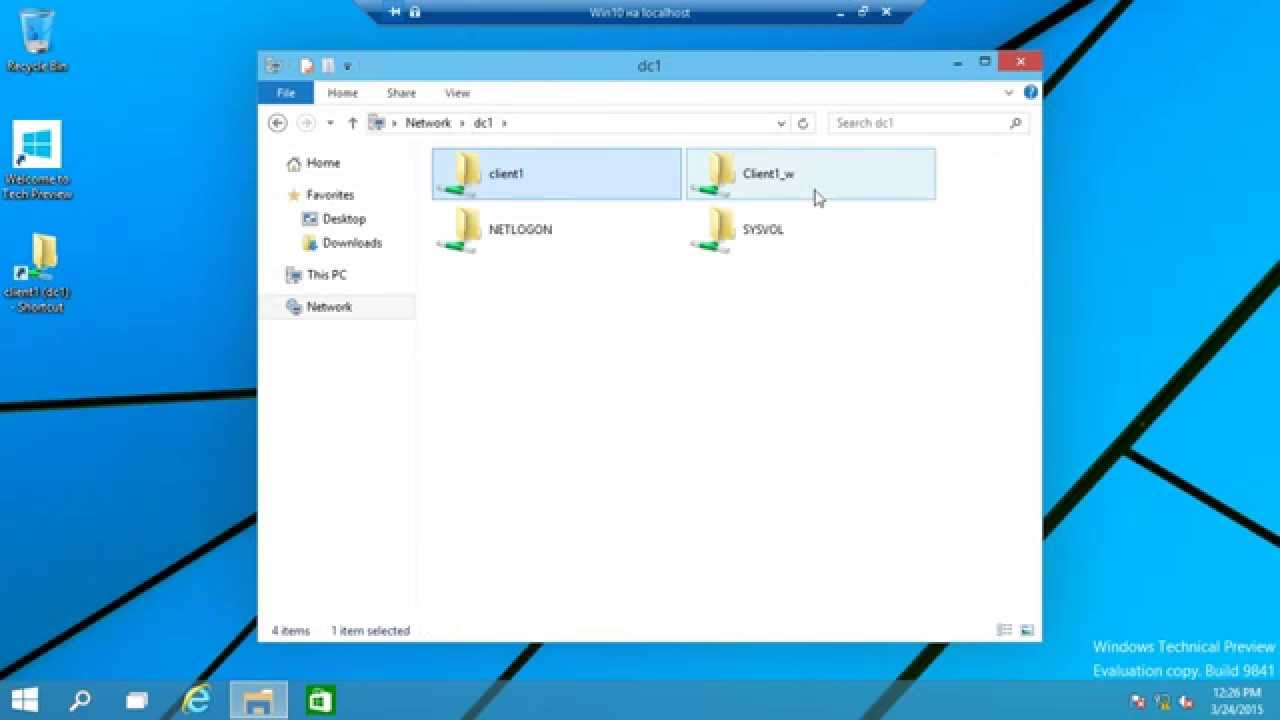Go up one level with Up arrow
The width and height of the screenshot is (1280, 720).
[x=352, y=123]
